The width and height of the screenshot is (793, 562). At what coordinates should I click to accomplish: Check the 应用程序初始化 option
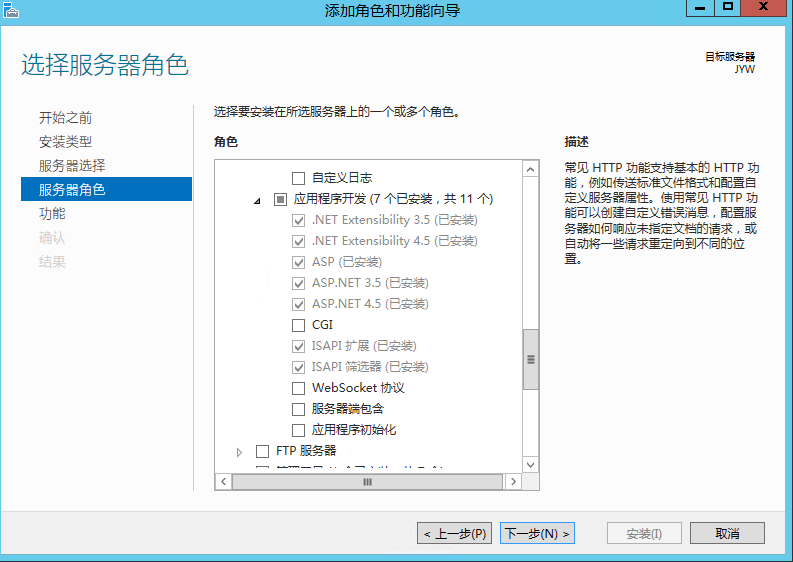click(298, 430)
